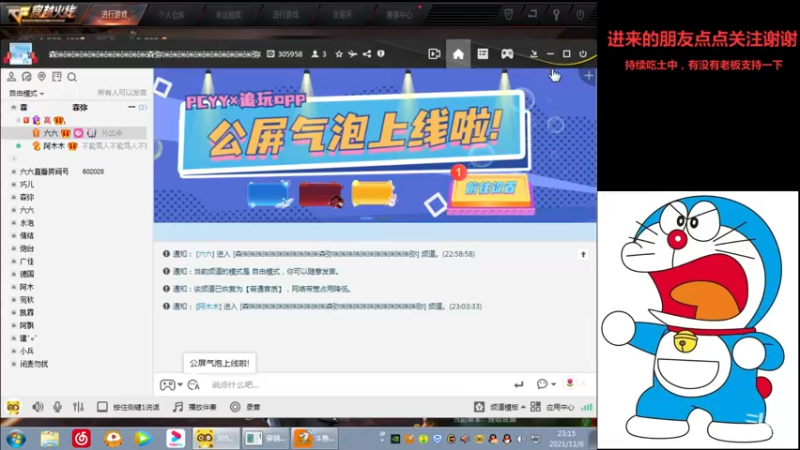Click the flower gift icon
The image size is (800, 450).
pos(570,383)
